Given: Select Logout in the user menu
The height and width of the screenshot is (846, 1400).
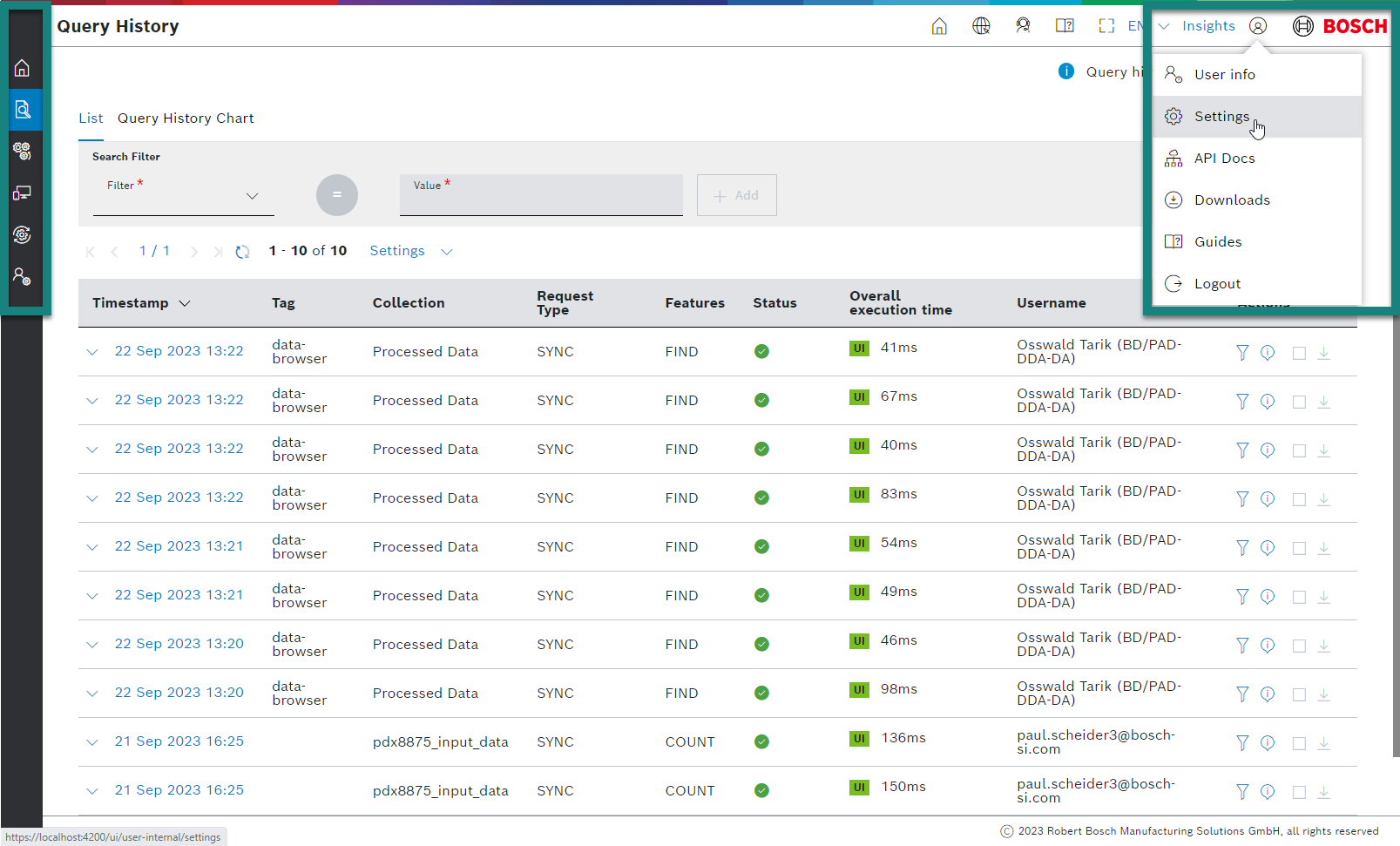Looking at the screenshot, I should [1217, 284].
